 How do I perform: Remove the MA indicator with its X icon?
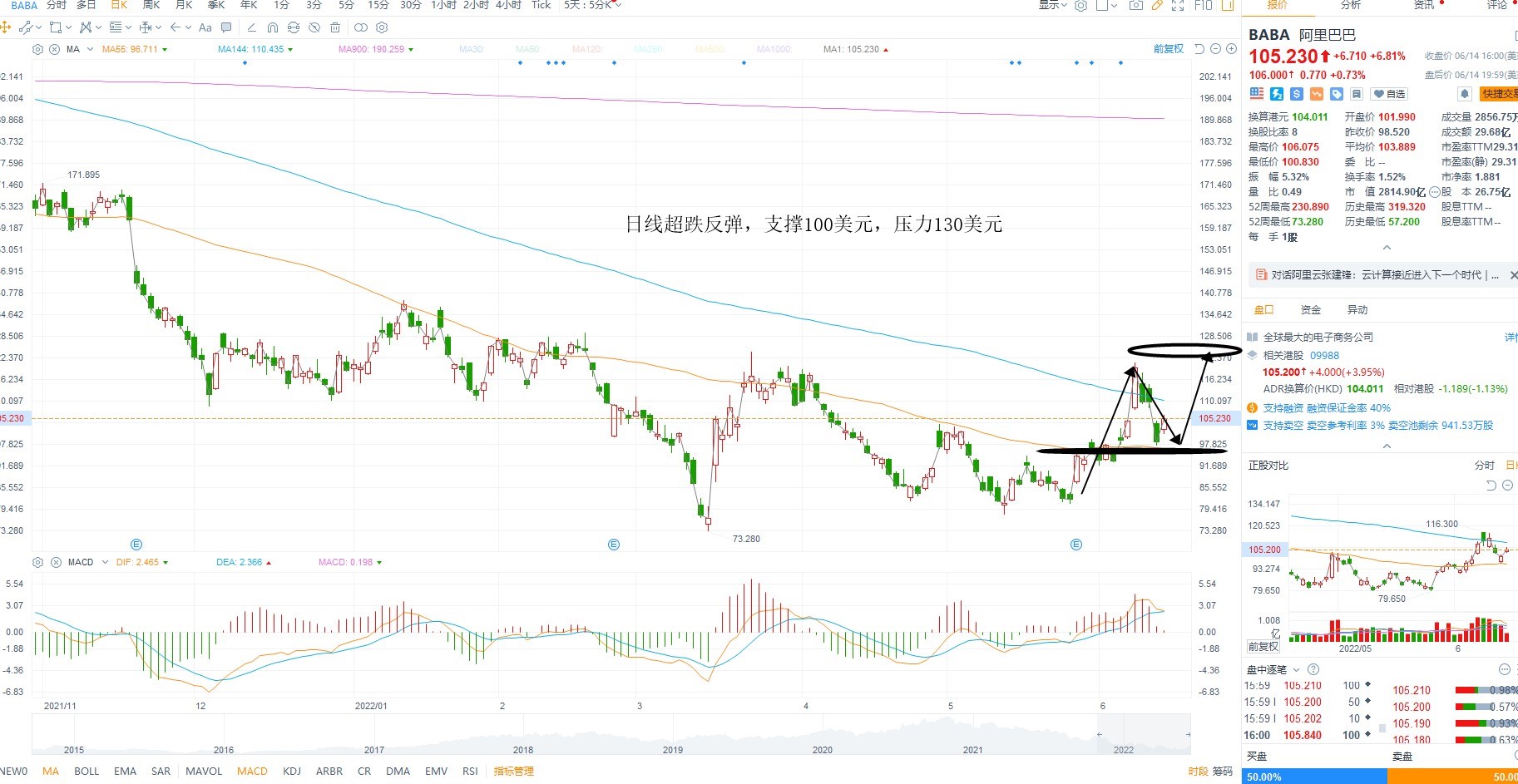click(54, 49)
